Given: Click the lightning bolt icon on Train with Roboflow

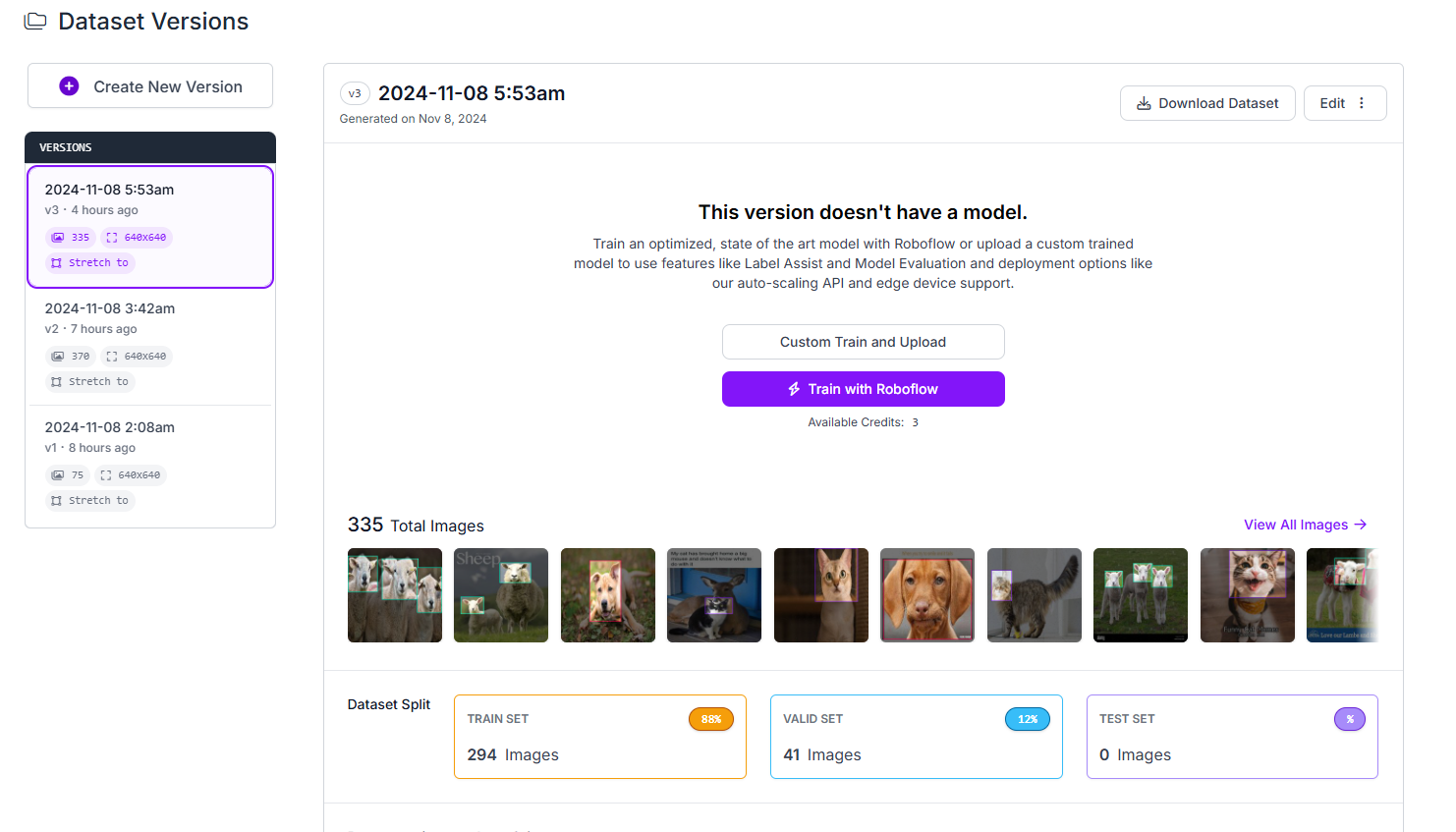Looking at the screenshot, I should point(794,389).
